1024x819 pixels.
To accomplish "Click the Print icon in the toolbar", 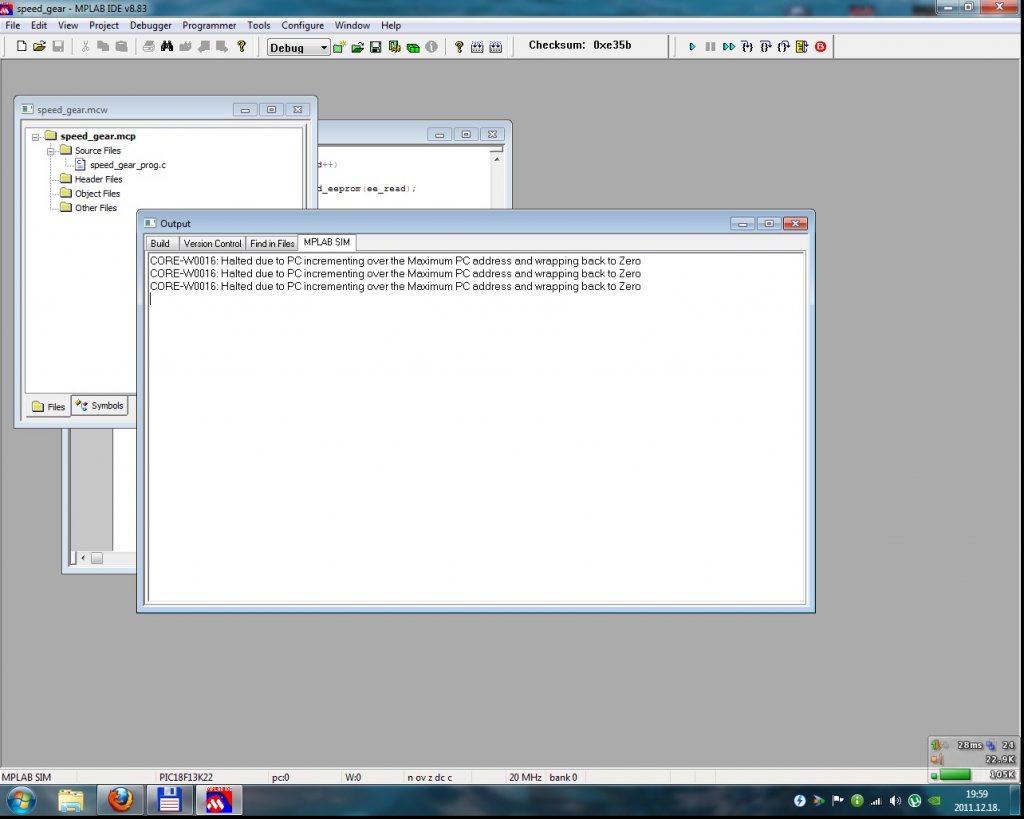I will tap(149, 46).
